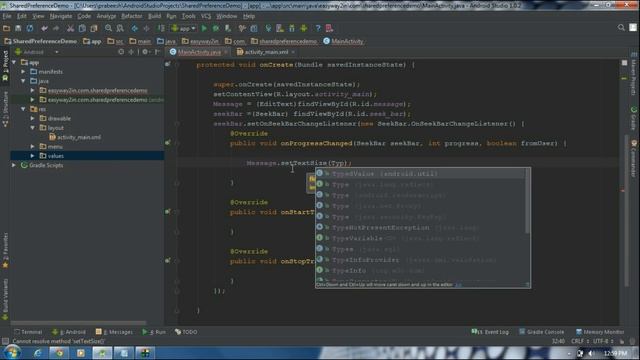The width and height of the screenshot is (640, 360).
Task: Open the TODO tool window
Action: (186, 332)
